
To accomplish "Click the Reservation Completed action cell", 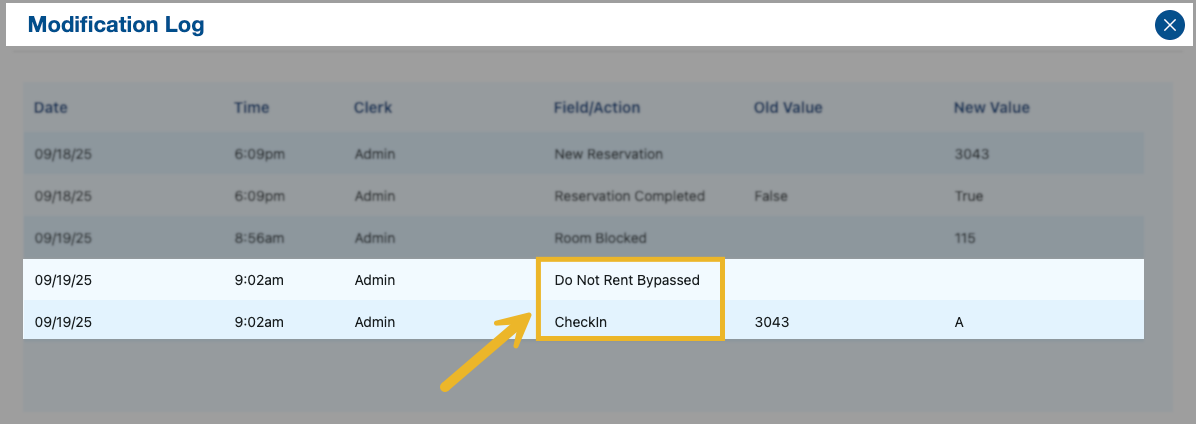I will (629, 197).
